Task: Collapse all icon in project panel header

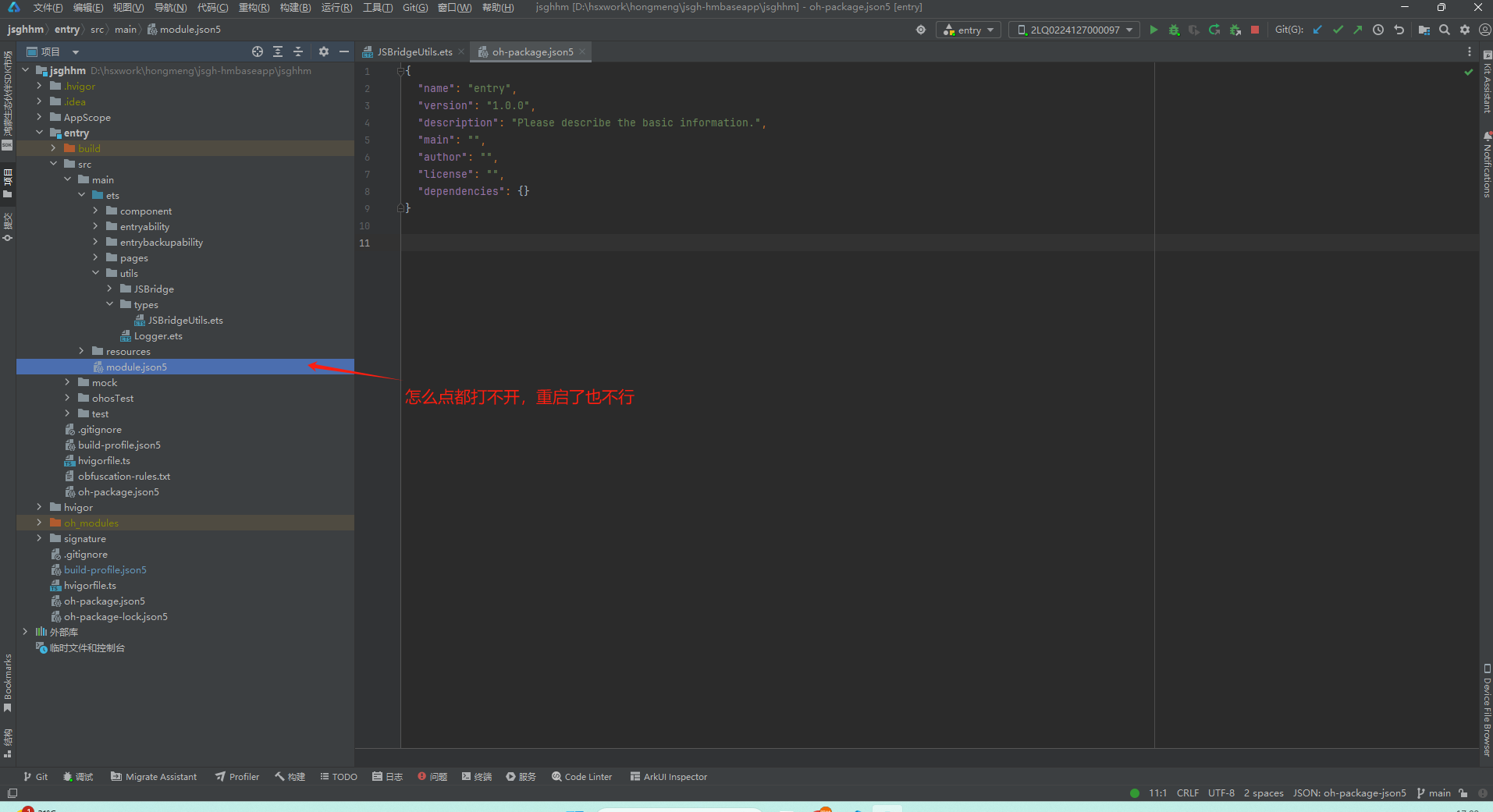Action: 298,51
